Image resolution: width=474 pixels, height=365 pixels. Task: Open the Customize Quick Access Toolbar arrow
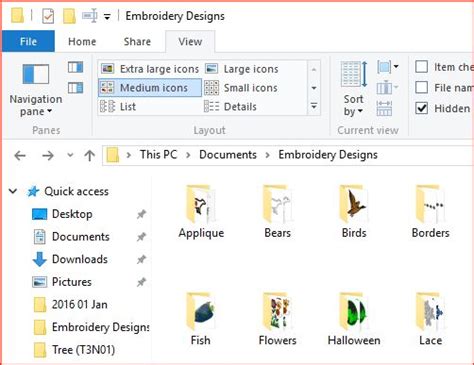pyautogui.click(x=107, y=16)
